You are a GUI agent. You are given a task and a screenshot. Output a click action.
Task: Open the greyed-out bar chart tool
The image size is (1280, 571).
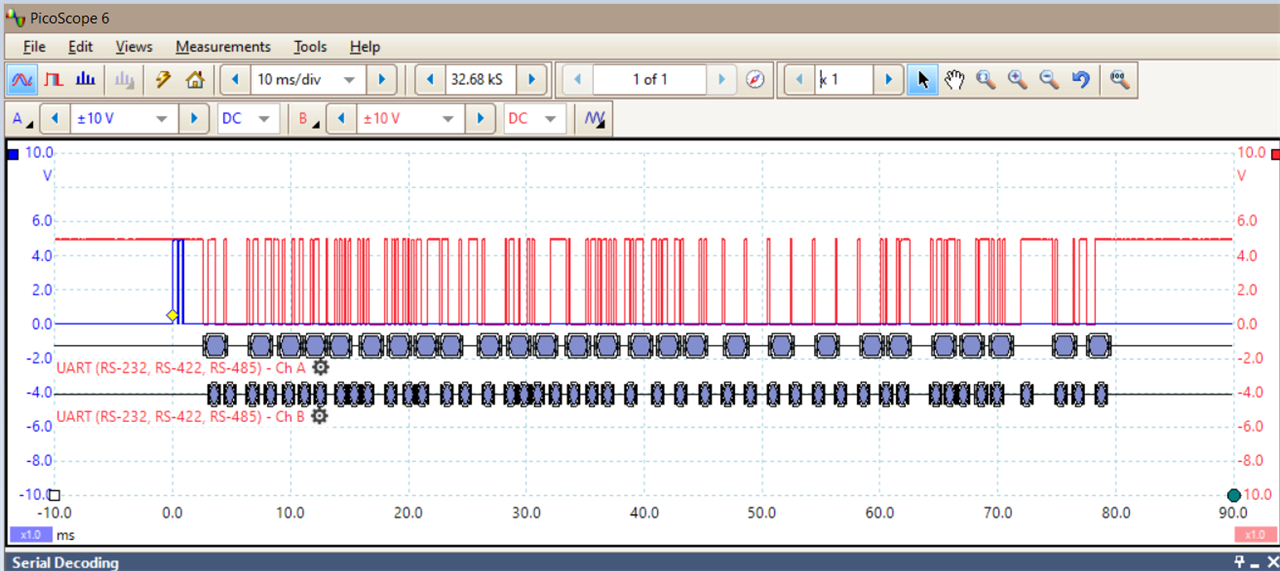pyautogui.click(x=124, y=79)
